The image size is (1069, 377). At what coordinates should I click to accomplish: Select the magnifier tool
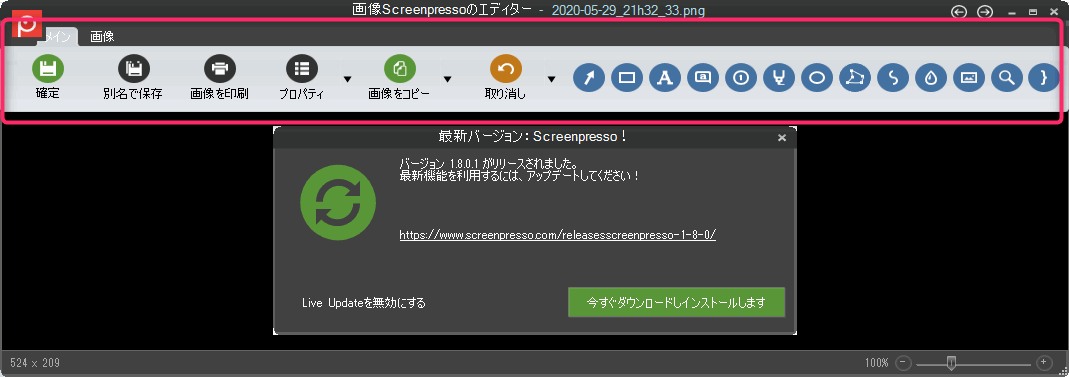(x=1006, y=78)
